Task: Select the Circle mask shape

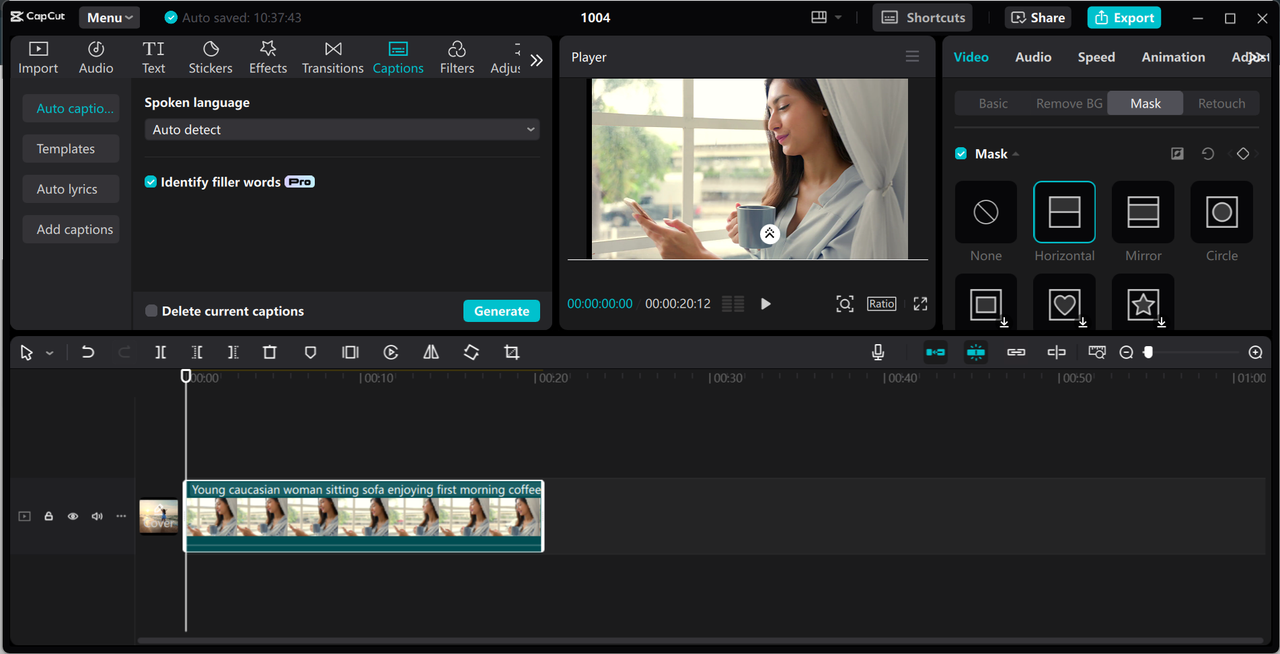Action: pos(1221,212)
